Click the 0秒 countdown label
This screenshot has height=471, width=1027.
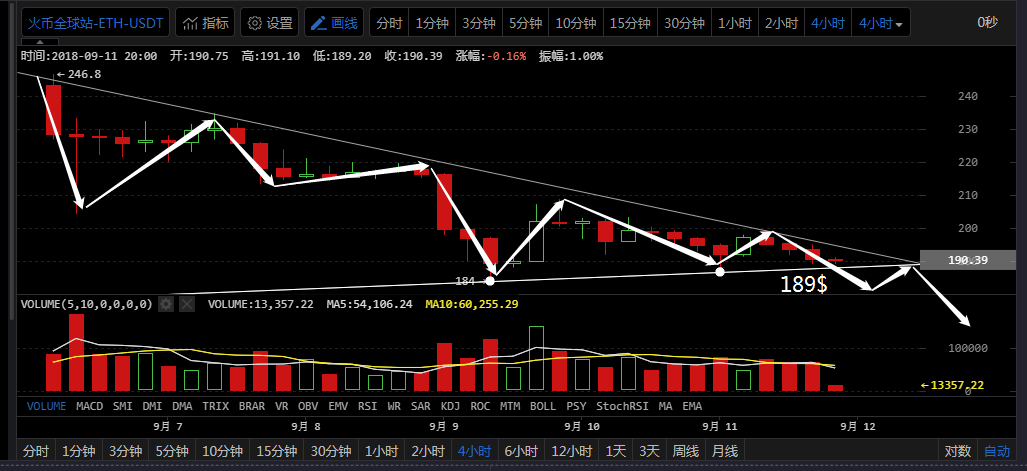(988, 22)
